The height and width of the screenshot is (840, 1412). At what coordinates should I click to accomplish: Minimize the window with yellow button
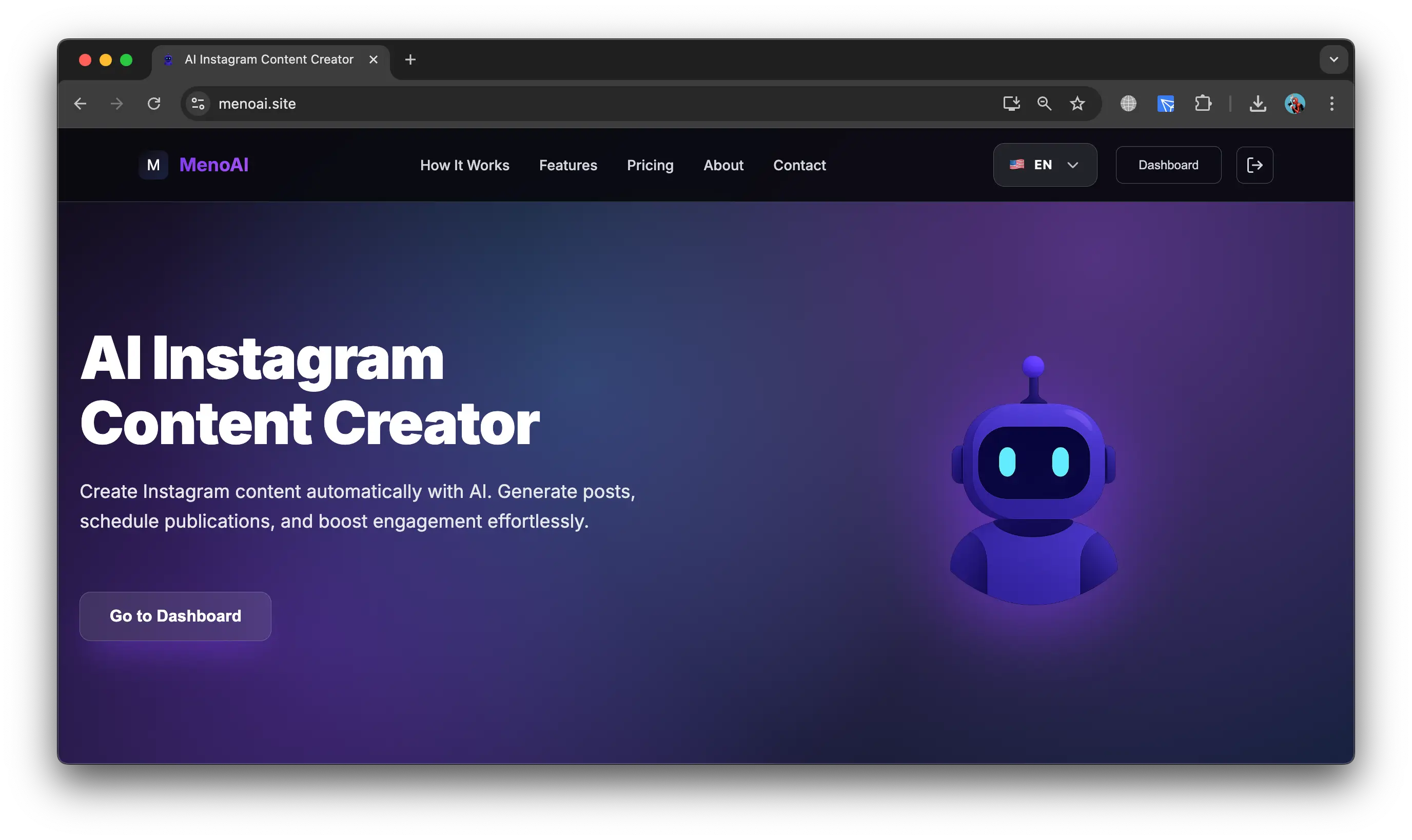coord(106,59)
